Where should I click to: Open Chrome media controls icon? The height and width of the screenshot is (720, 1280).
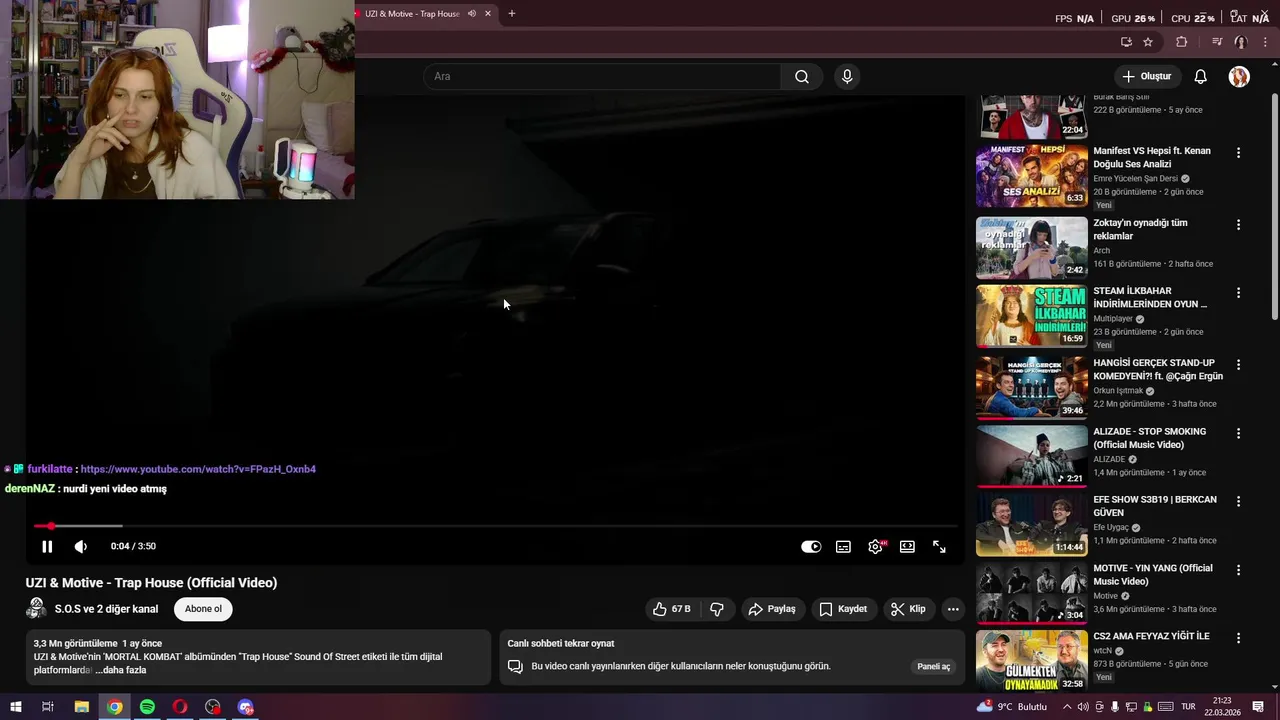(1217, 42)
